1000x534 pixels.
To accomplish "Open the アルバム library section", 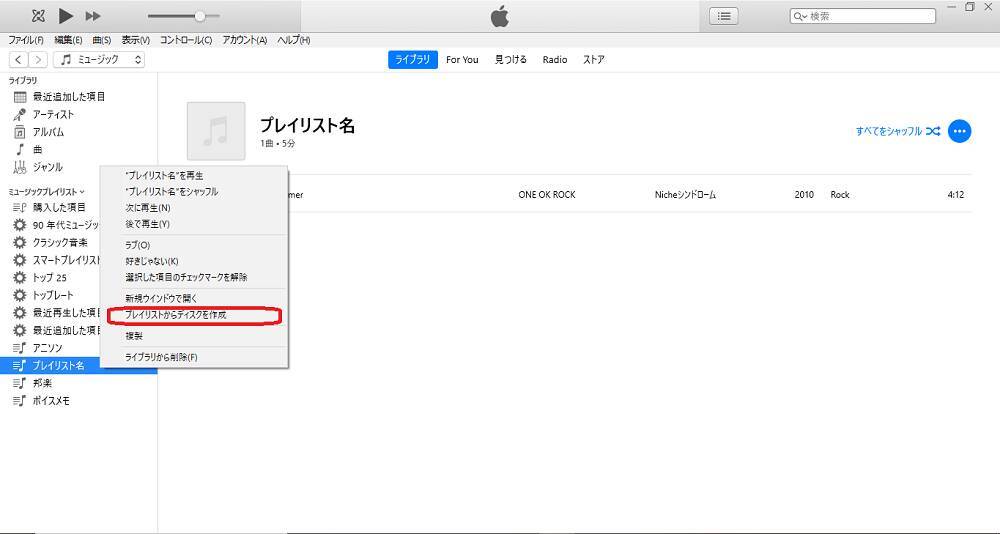I will click(x=48, y=132).
